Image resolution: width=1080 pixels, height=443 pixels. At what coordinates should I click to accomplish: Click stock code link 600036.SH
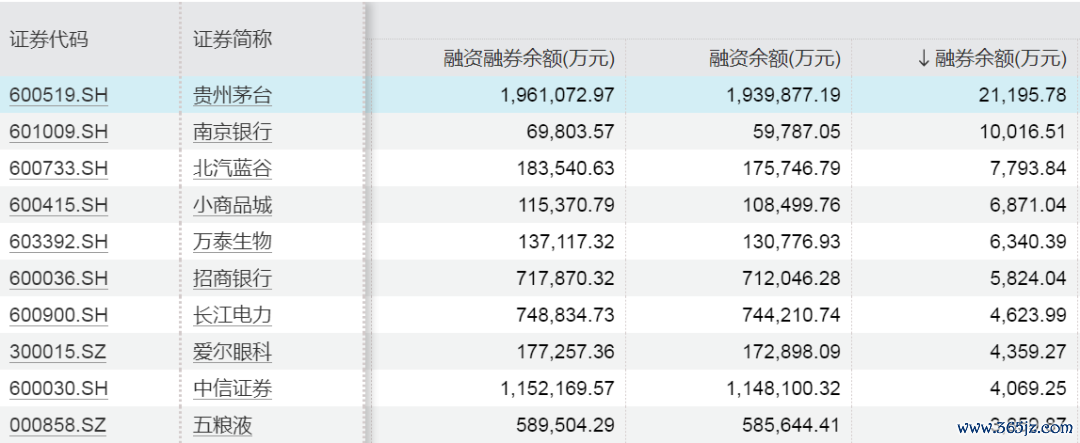click(58, 279)
